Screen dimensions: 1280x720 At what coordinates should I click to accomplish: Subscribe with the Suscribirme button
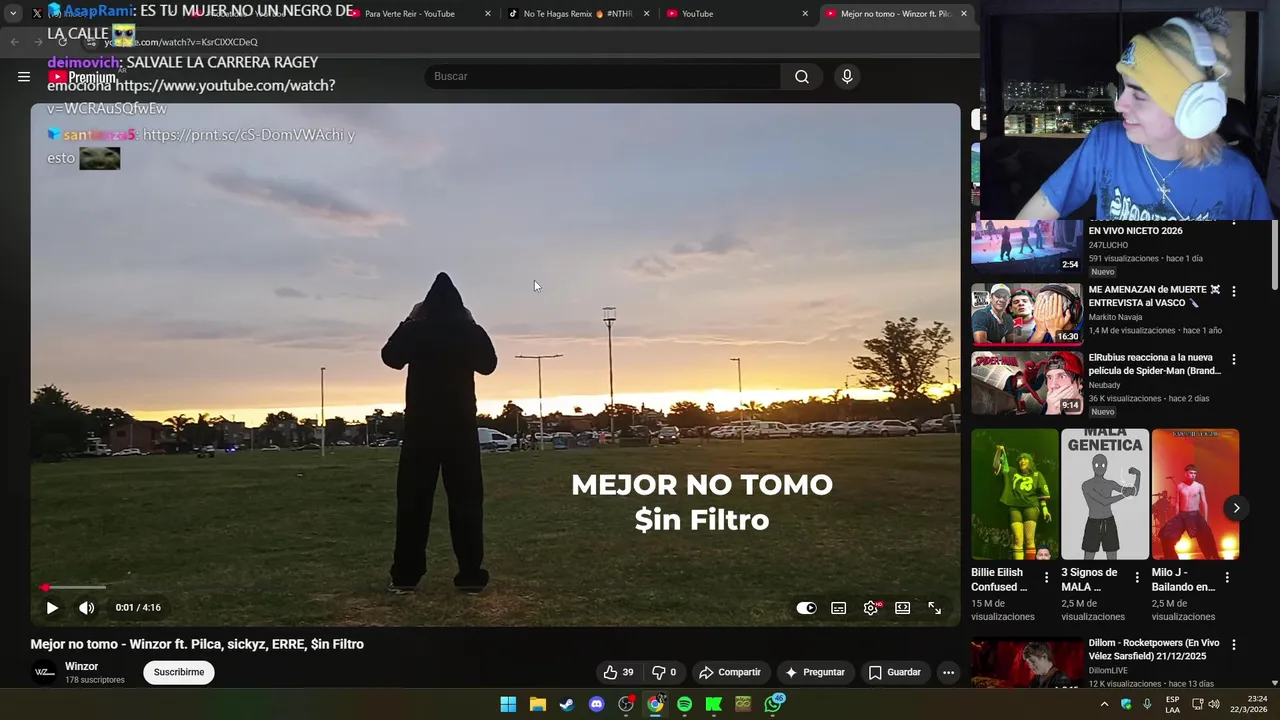[179, 672]
